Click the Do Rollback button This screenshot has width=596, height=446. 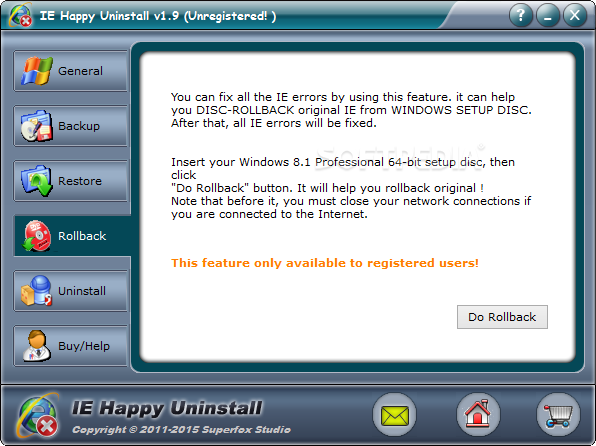502,317
